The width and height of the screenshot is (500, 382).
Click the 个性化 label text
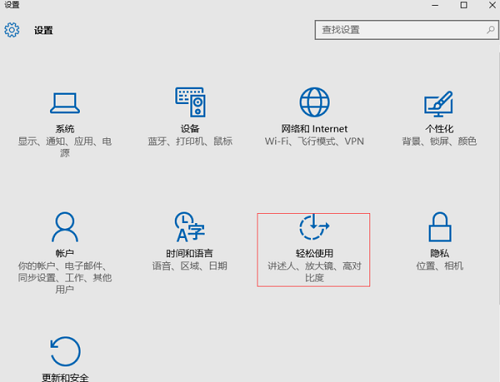point(439,129)
